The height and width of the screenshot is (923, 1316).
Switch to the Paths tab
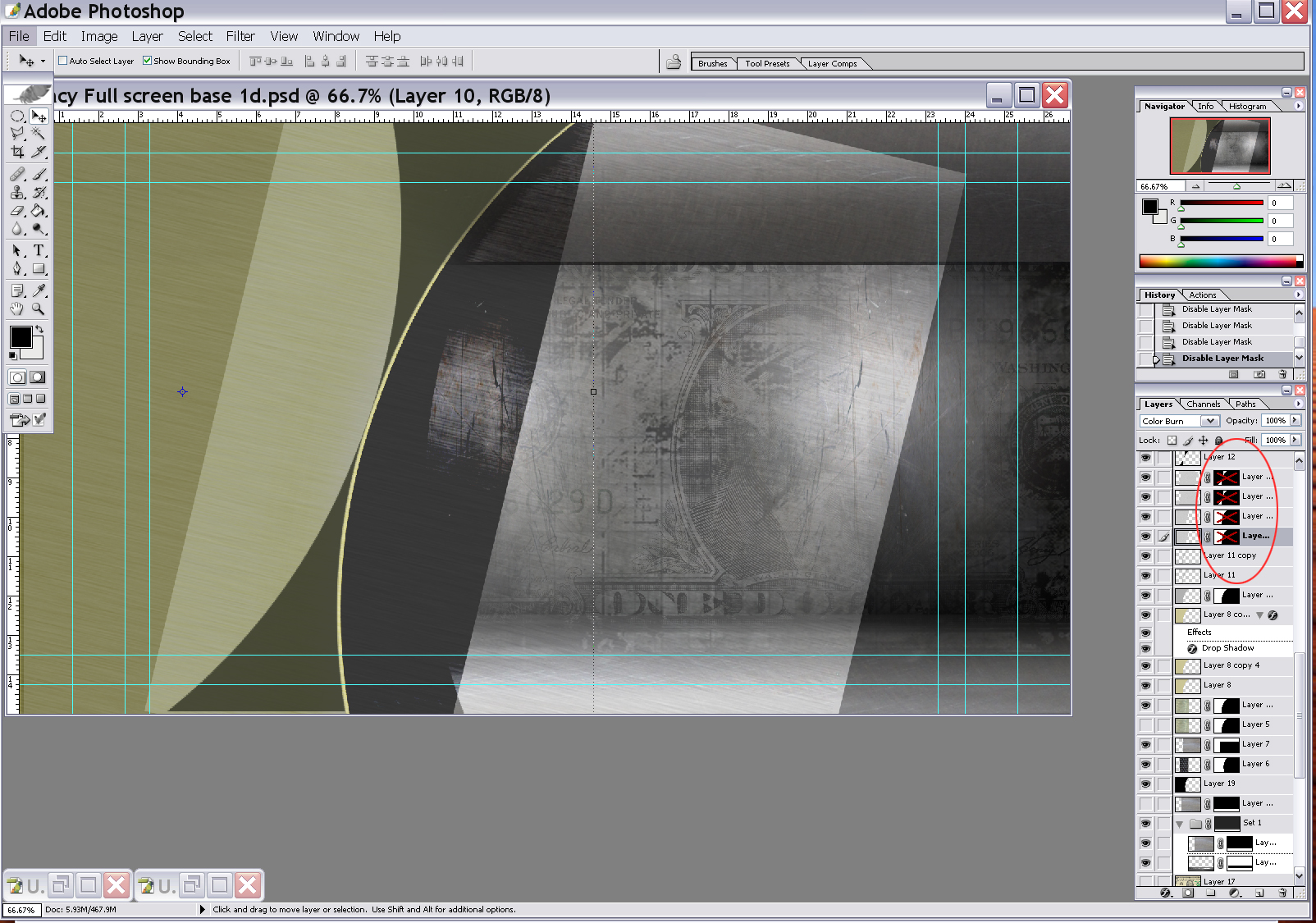point(1245,404)
